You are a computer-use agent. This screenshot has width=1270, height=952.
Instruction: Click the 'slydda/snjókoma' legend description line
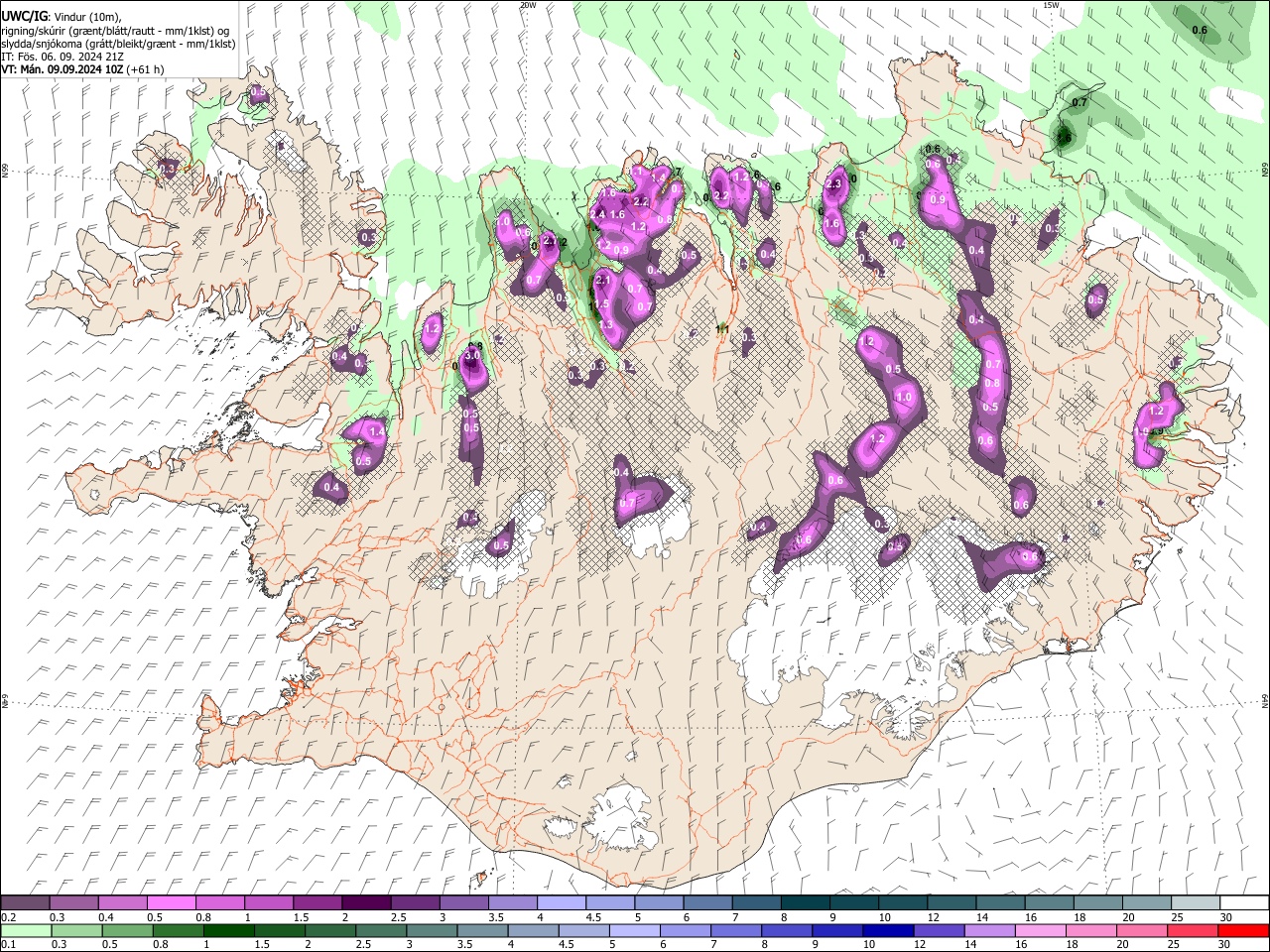(x=119, y=44)
